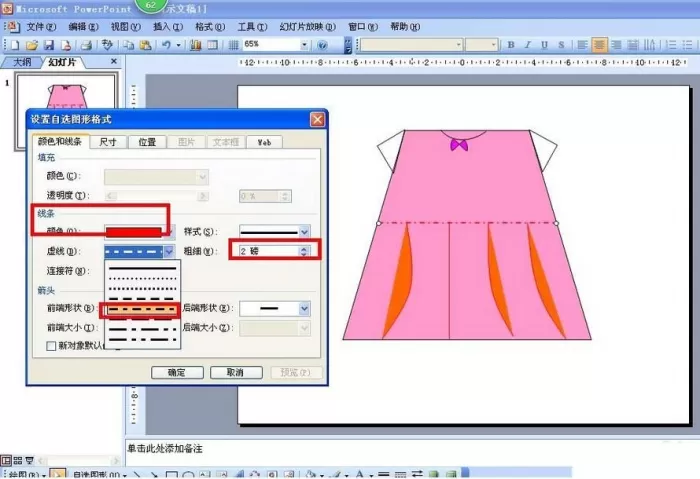Click the Insert Table icon
The height and width of the screenshot is (479, 700).
[x=212, y=45]
